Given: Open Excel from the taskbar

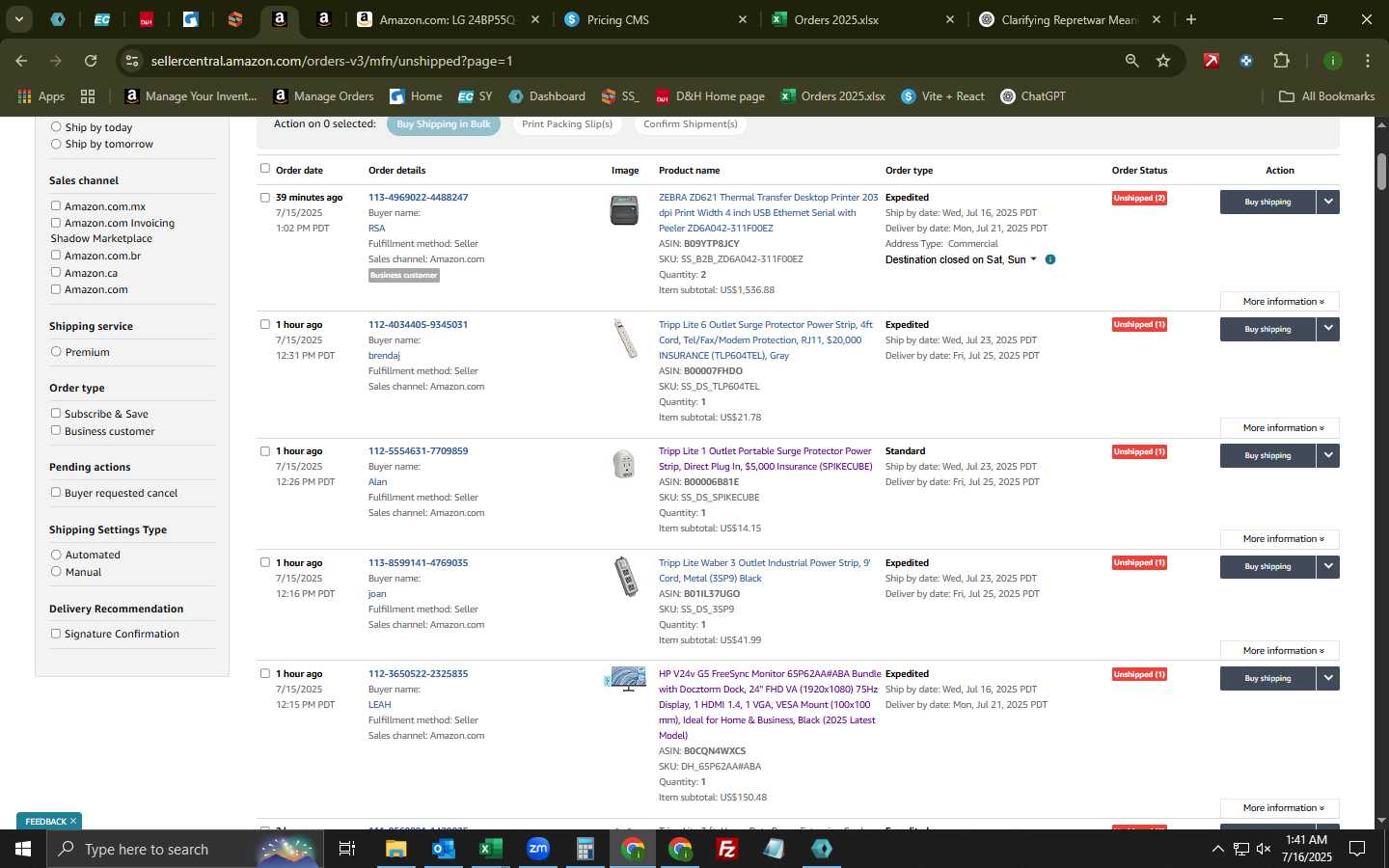Looking at the screenshot, I should click(490, 849).
